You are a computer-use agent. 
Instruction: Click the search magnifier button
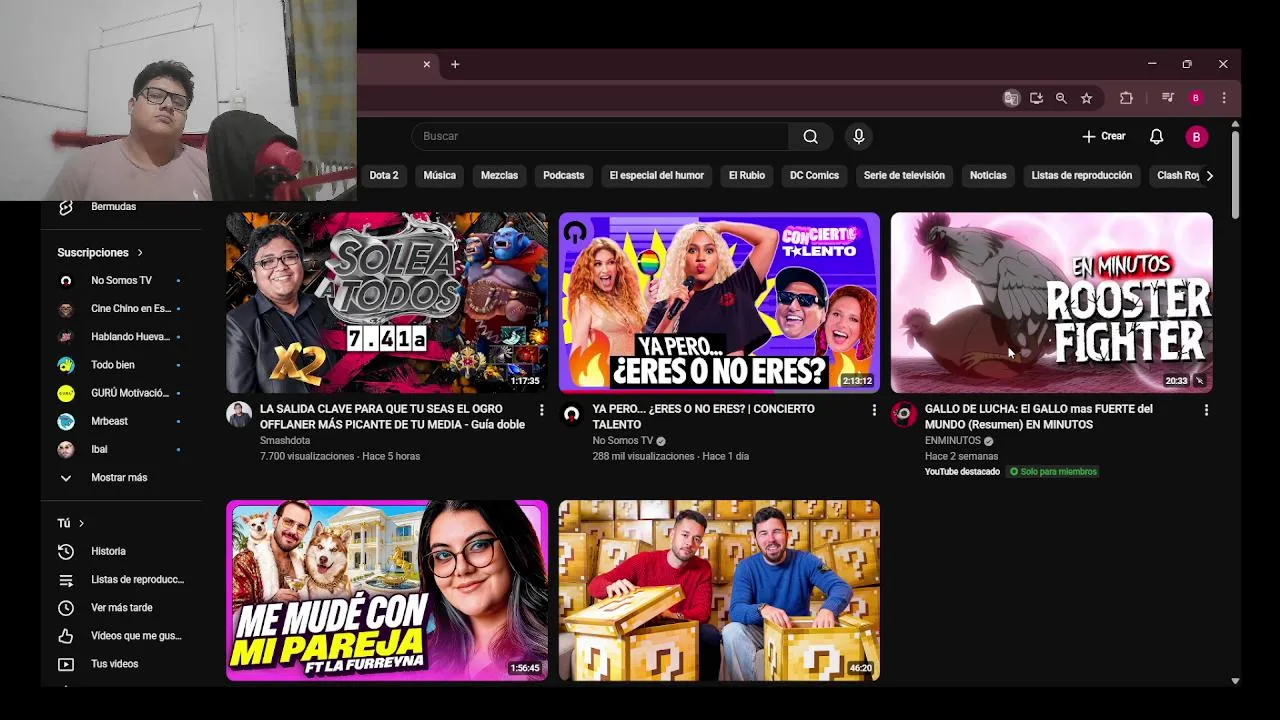point(810,137)
